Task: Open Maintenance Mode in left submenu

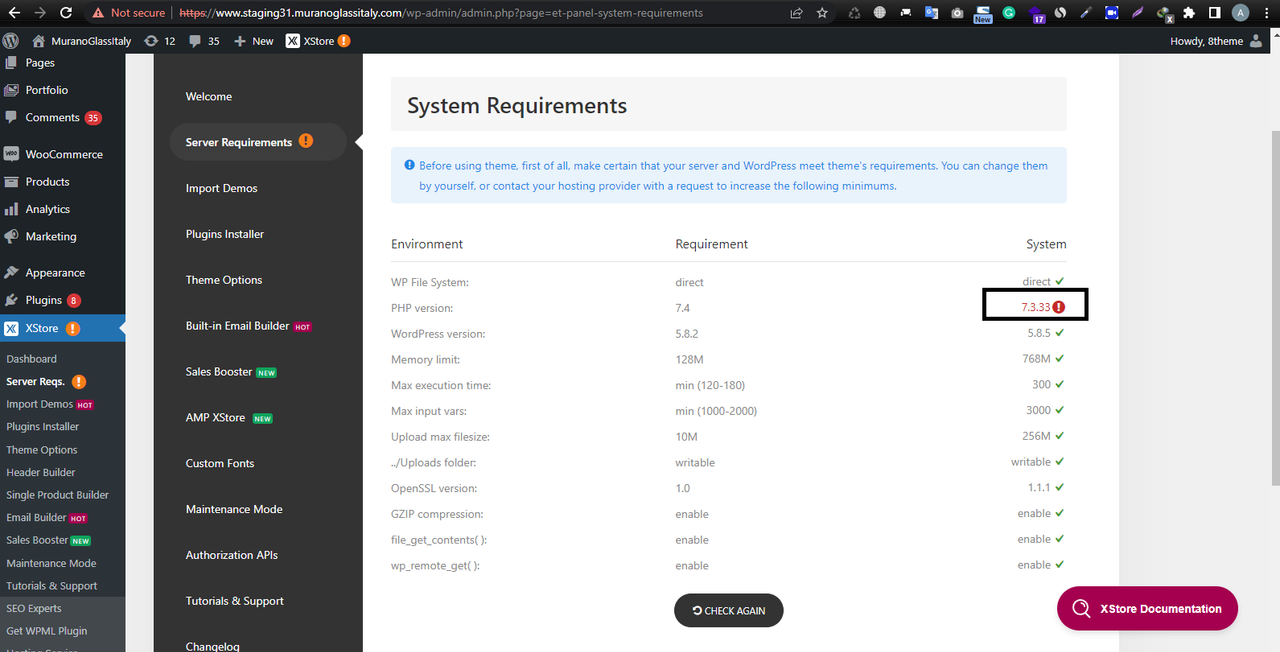Action: coord(51,563)
